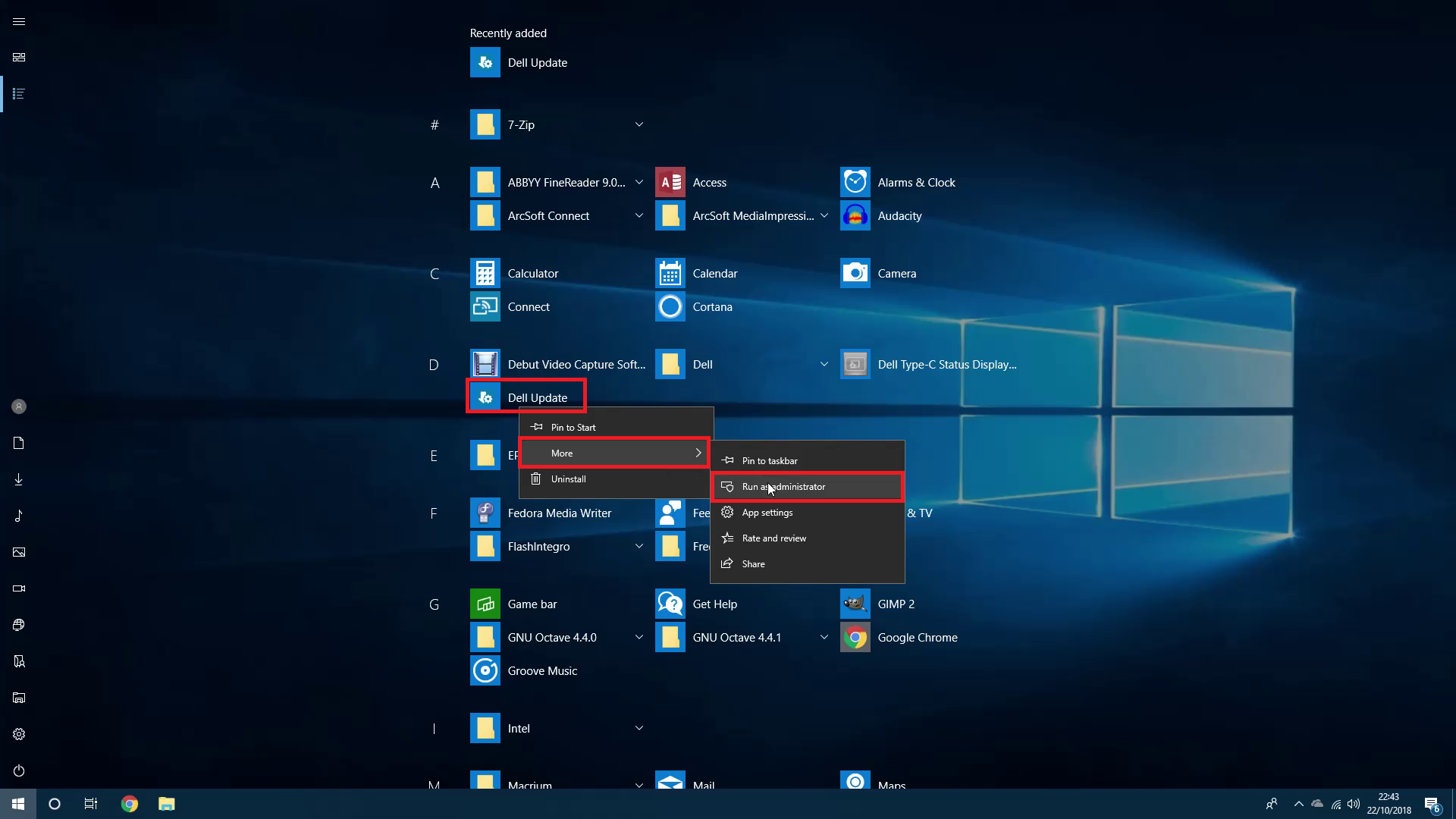Open the More submenu

coord(616,453)
